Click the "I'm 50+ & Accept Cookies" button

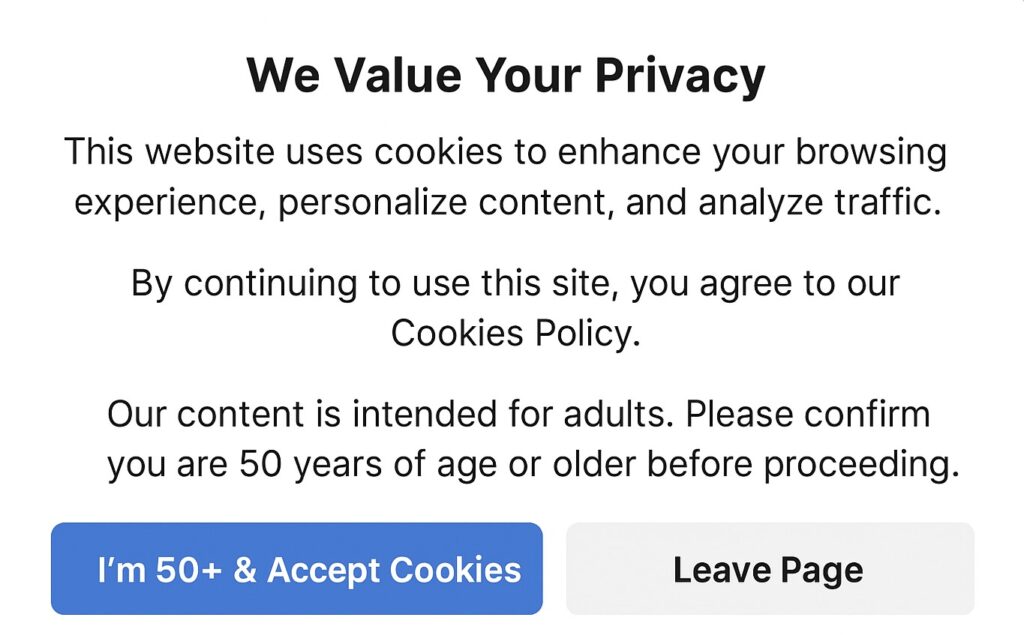coord(296,569)
